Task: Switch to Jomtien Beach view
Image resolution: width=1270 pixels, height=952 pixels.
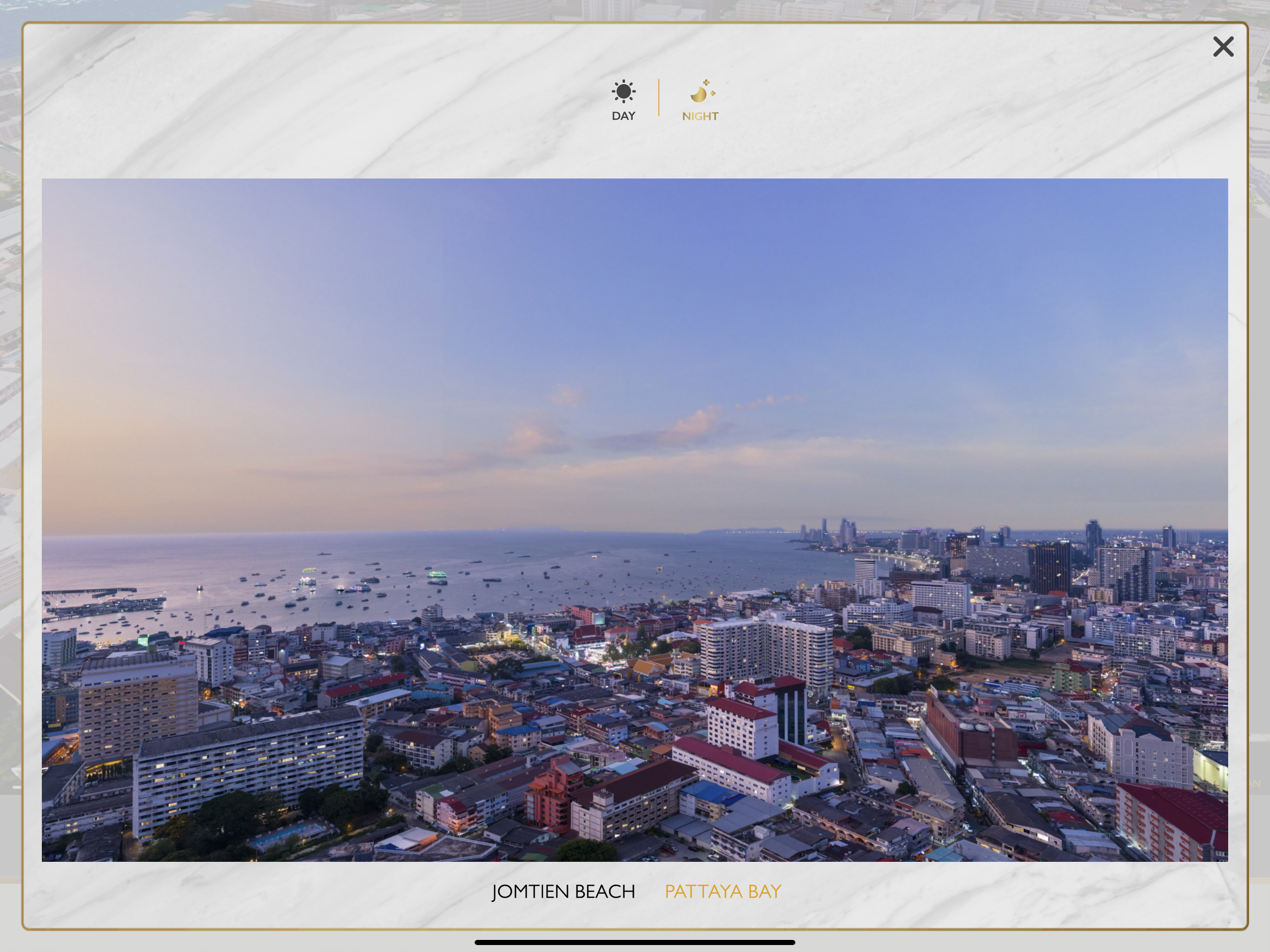Action: [x=563, y=891]
